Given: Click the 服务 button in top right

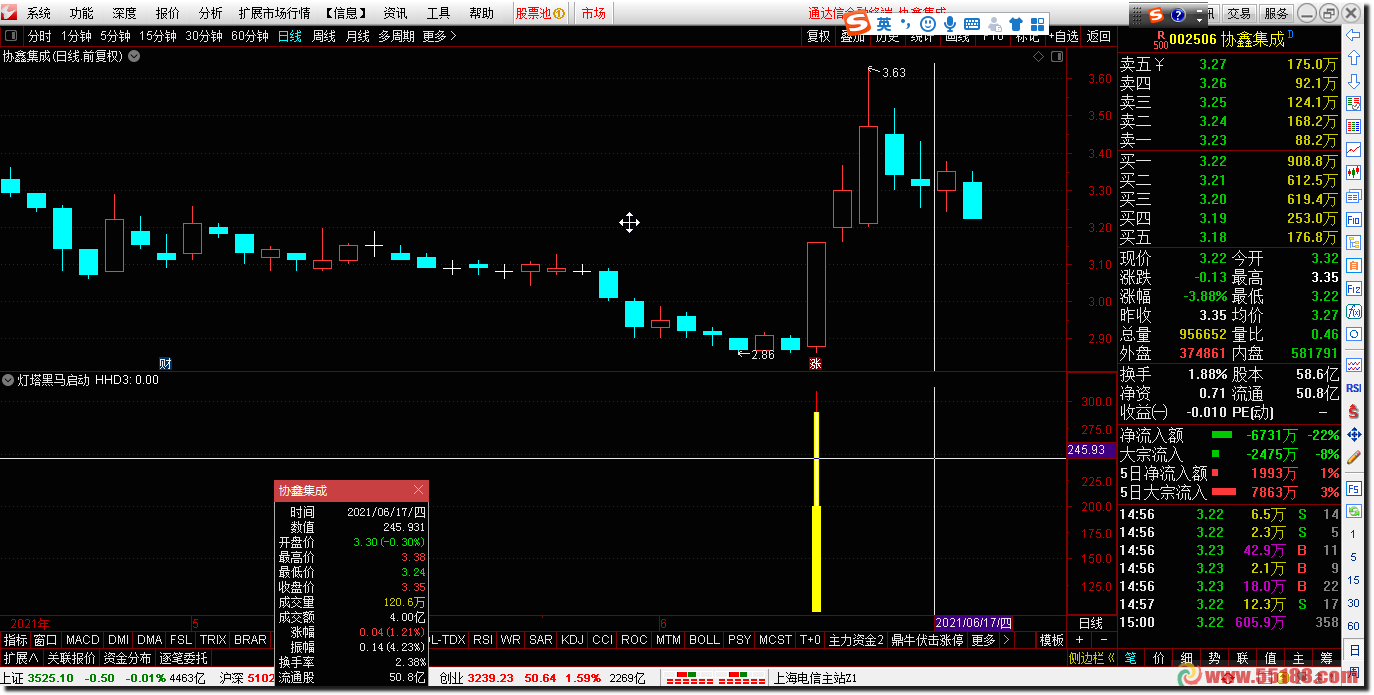Looking at the screenshot, I should point(1276,14).
